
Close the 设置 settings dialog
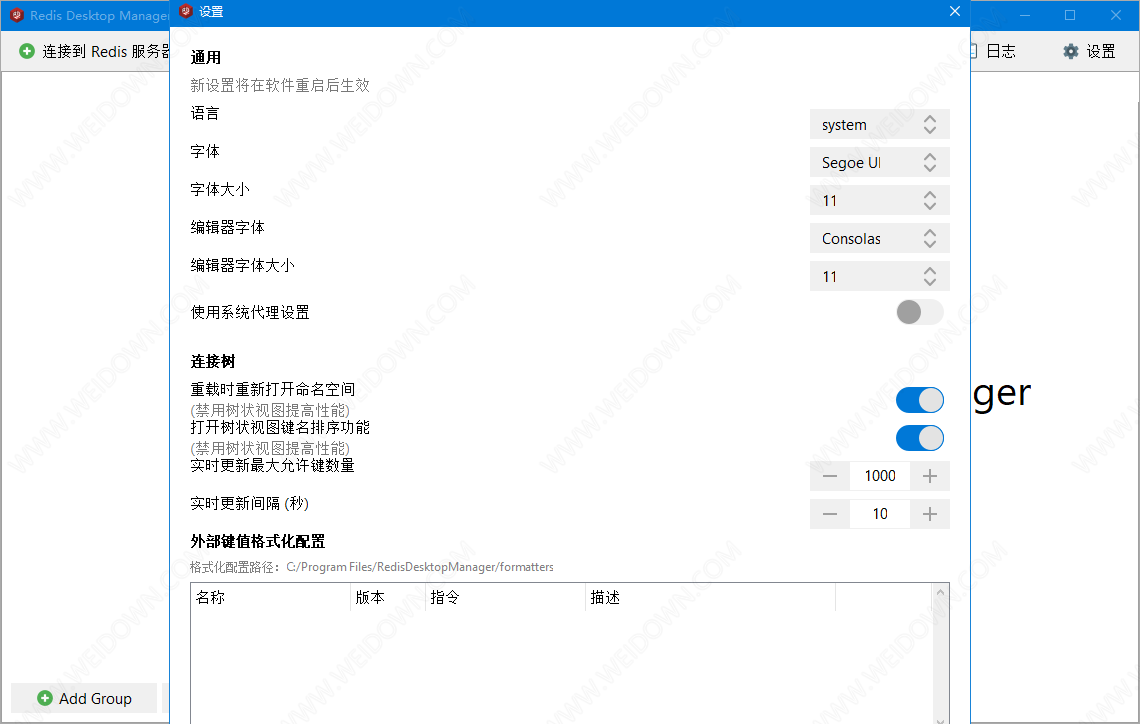point(955,11)
